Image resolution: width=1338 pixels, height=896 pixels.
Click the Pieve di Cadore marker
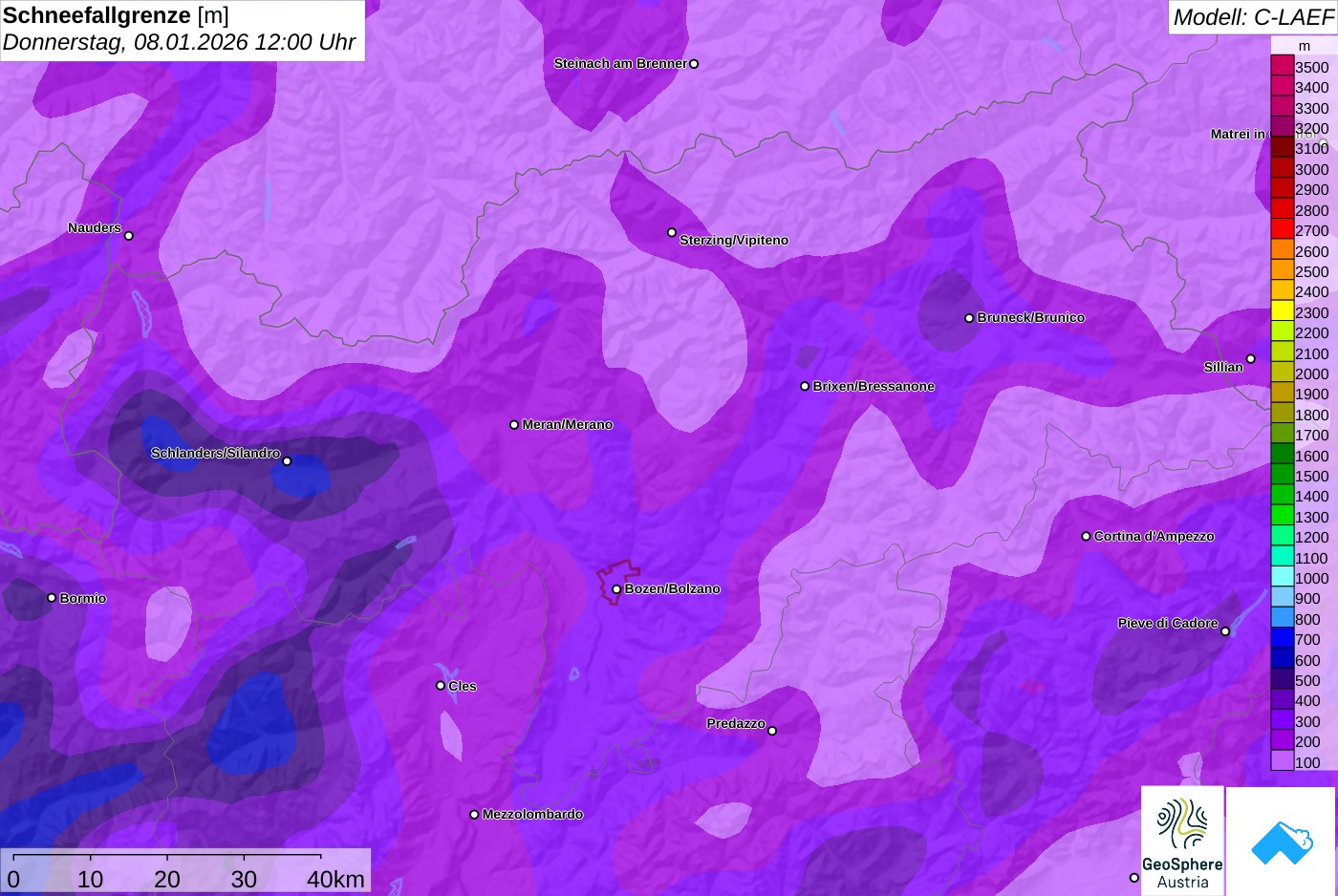pyautogui.click(x=1225, y=631)
